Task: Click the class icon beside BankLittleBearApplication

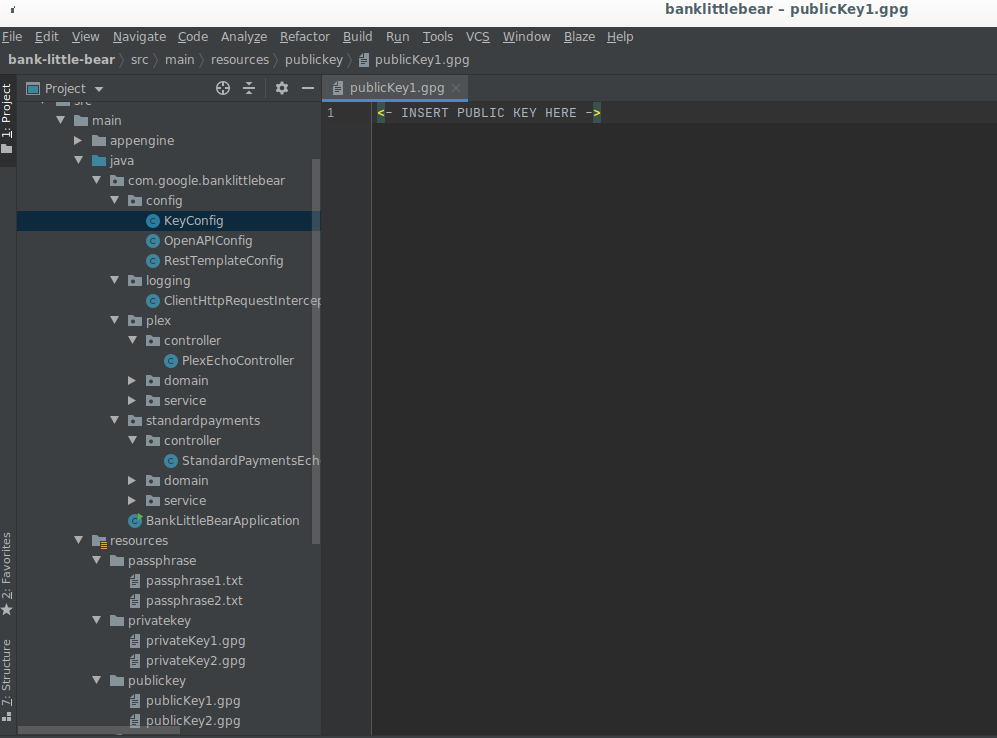Action: point(135,520)
